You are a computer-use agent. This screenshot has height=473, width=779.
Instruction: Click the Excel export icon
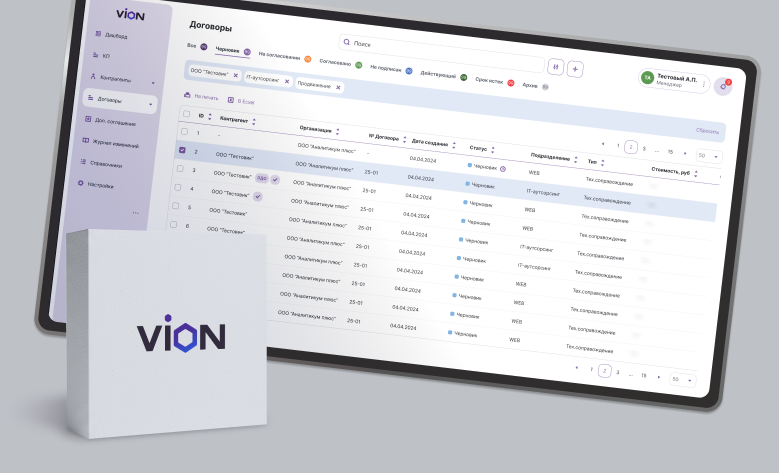(231, 100)
